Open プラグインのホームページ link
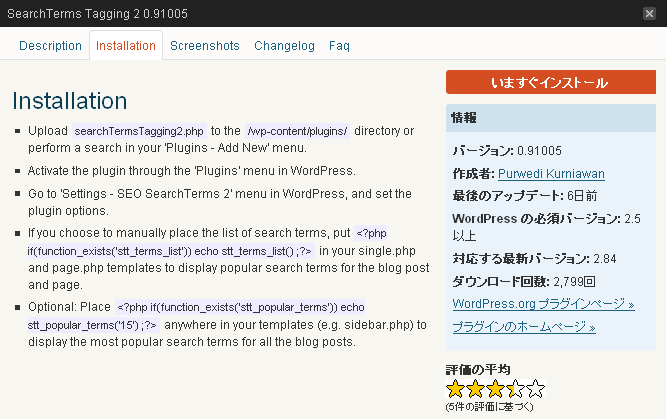This screenshot has height=419, width=667. (524, 327)
